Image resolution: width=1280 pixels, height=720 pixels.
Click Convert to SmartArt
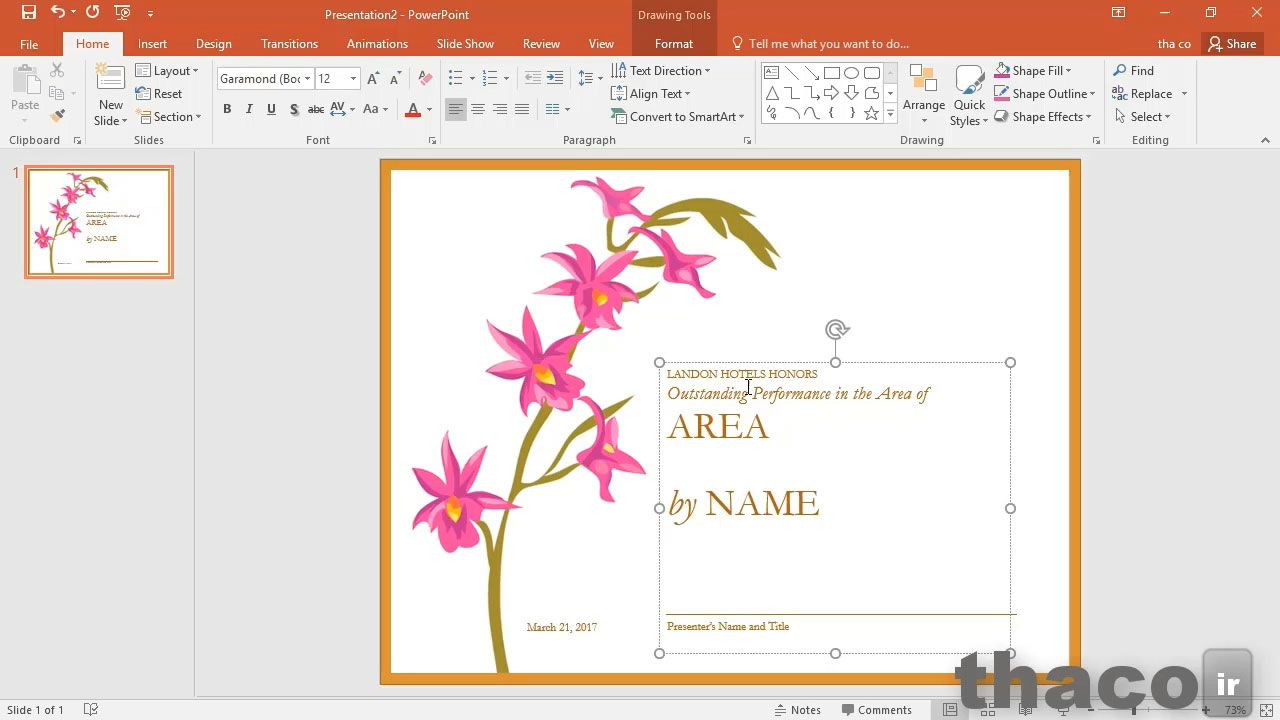(x=678, y=117)
